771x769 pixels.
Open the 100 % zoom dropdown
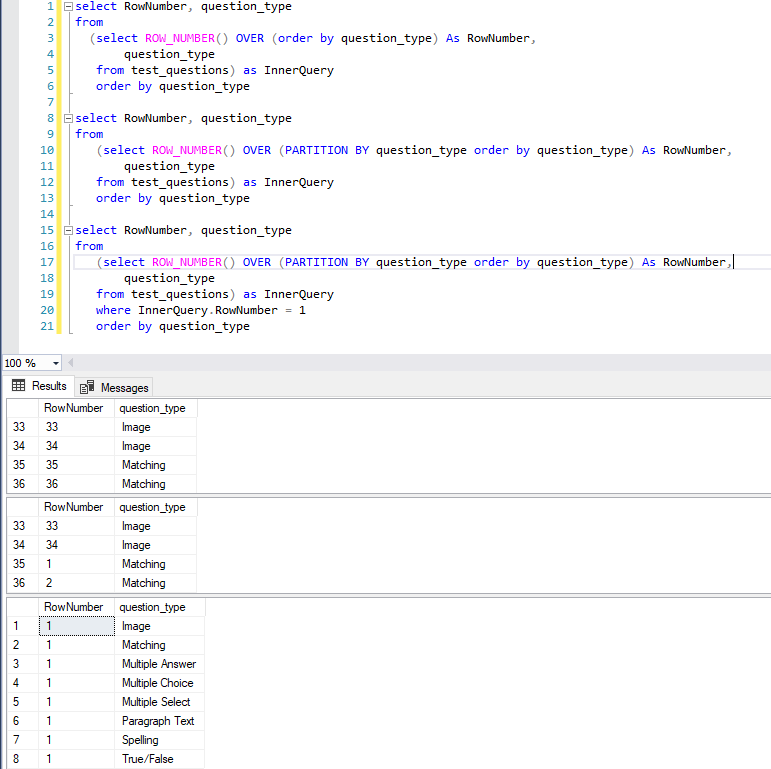point(56,363)
